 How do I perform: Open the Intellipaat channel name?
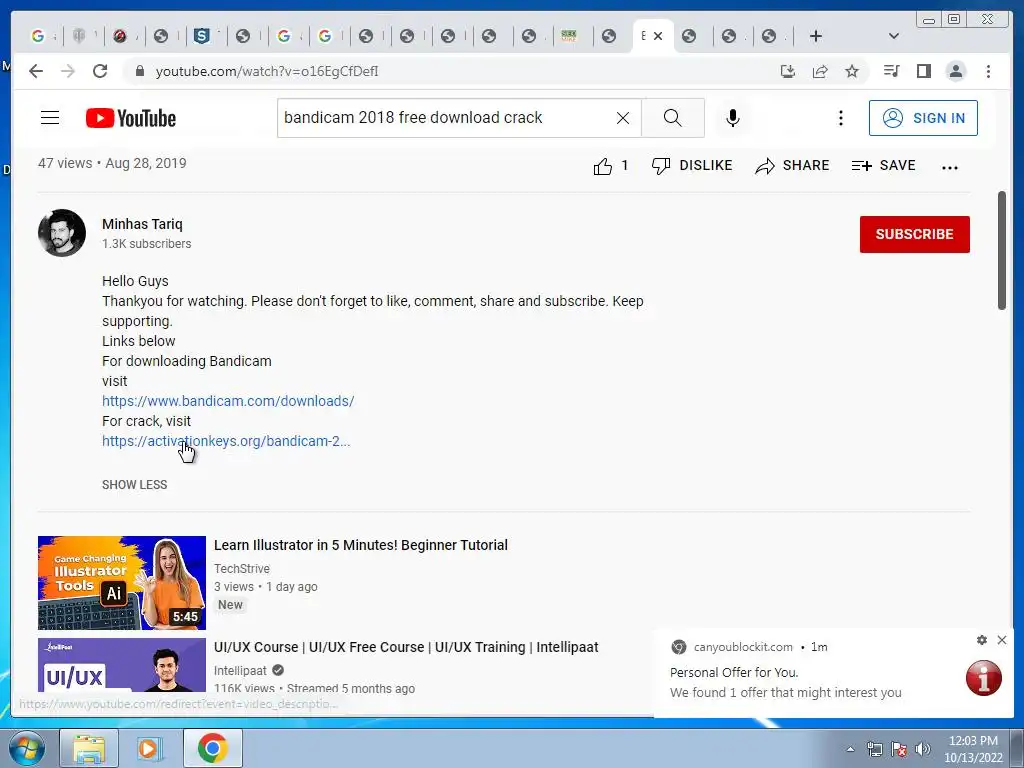(x=240, y=671)
